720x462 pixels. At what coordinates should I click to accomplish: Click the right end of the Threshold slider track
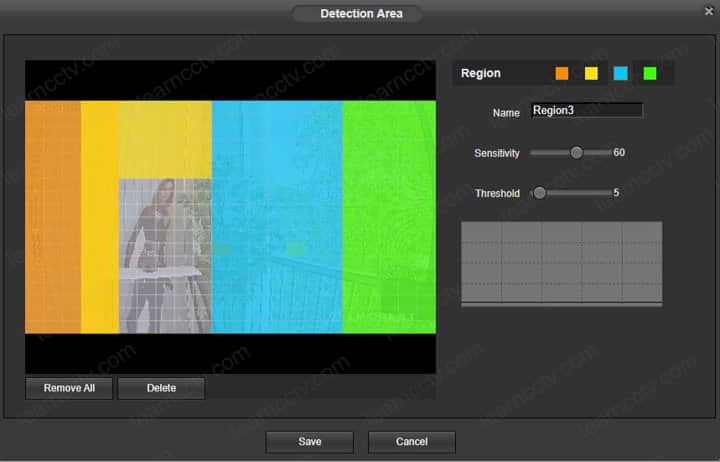tap(608, 193)
